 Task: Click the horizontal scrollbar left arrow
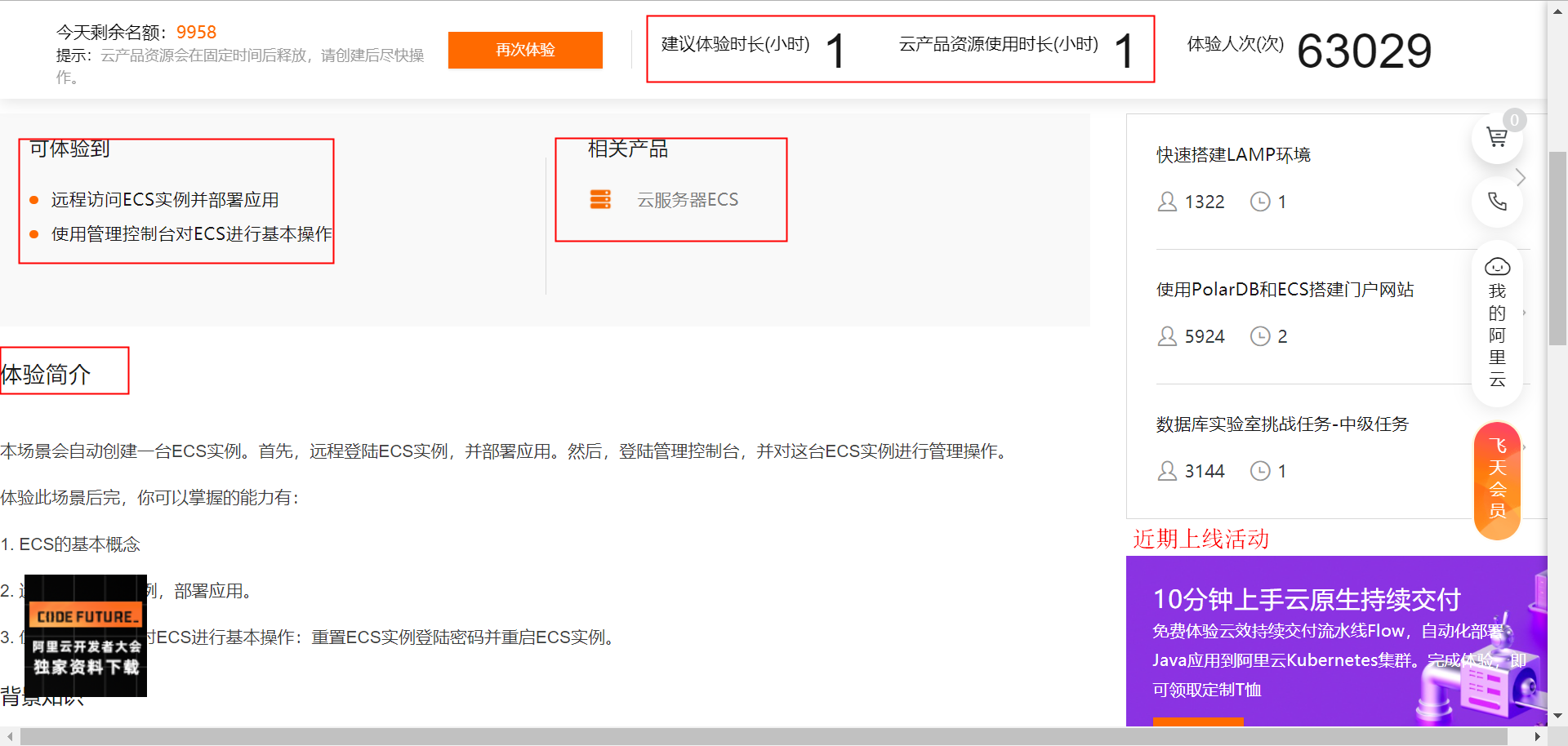pos(9,736)
